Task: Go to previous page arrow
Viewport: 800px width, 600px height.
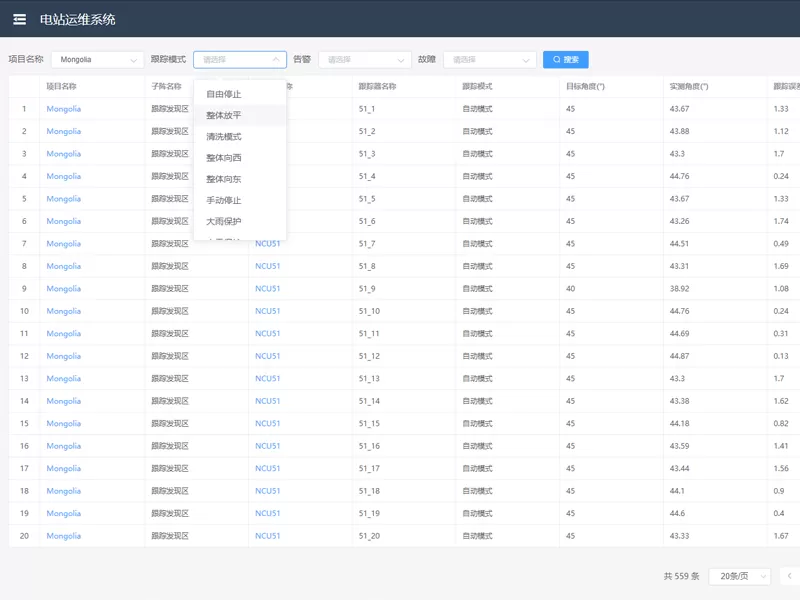Action: [x=789, y=576]
